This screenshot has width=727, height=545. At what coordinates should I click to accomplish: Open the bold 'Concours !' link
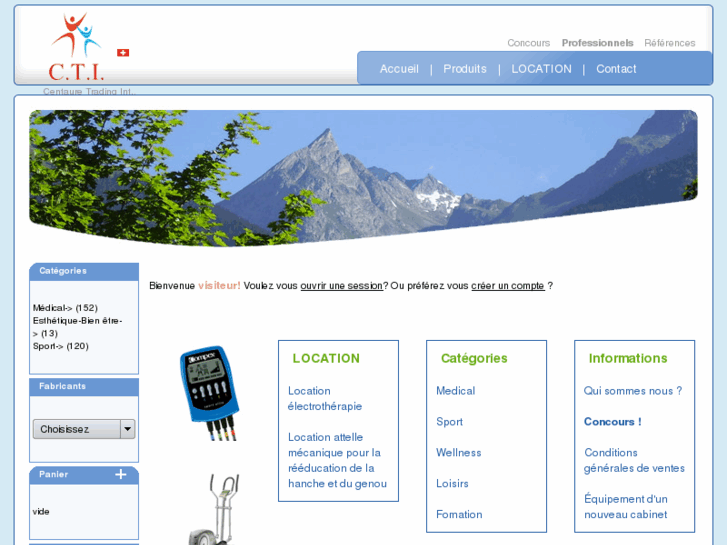[612, 422]
